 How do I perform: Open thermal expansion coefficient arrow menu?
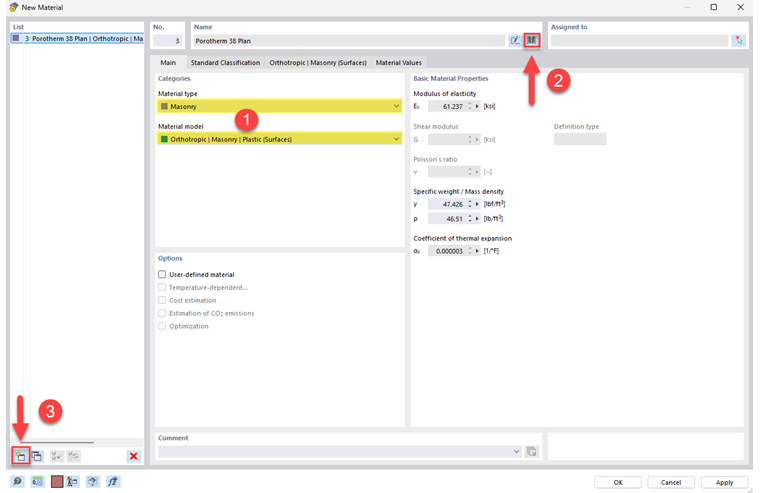point(477,251)
